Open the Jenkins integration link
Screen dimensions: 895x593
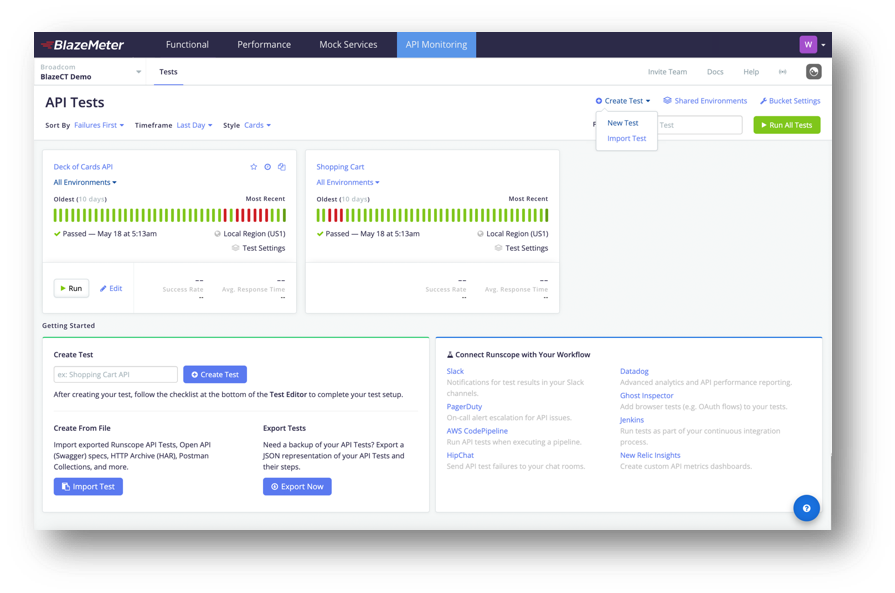[632, 419]
